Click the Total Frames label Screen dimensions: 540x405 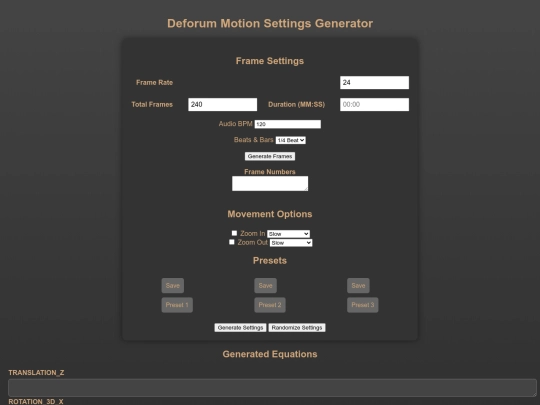[x=152, y=104]
